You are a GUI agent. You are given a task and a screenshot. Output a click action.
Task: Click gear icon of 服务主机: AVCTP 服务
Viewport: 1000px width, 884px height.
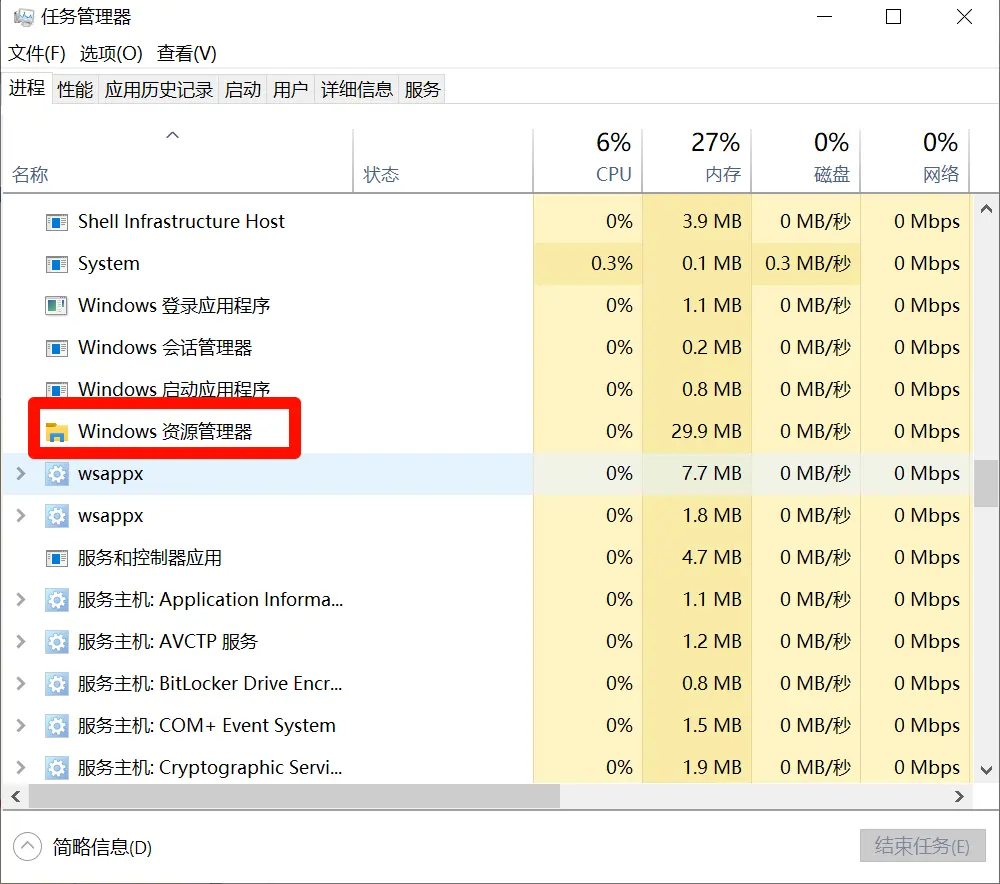tap(57, 642)
